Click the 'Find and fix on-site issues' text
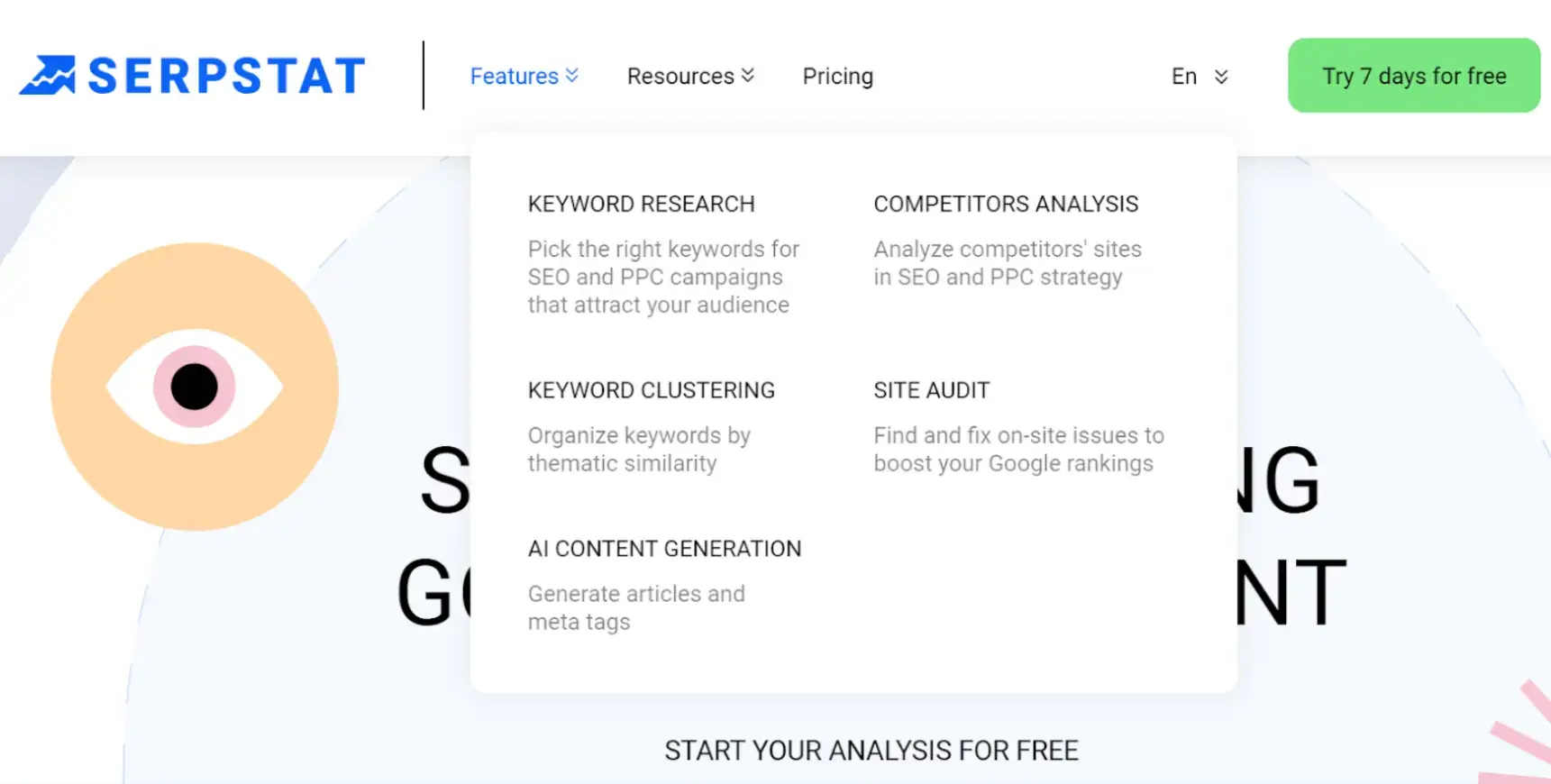Screen dimensions: 1551x784 pyautogui.click(x=1018, y=449)
